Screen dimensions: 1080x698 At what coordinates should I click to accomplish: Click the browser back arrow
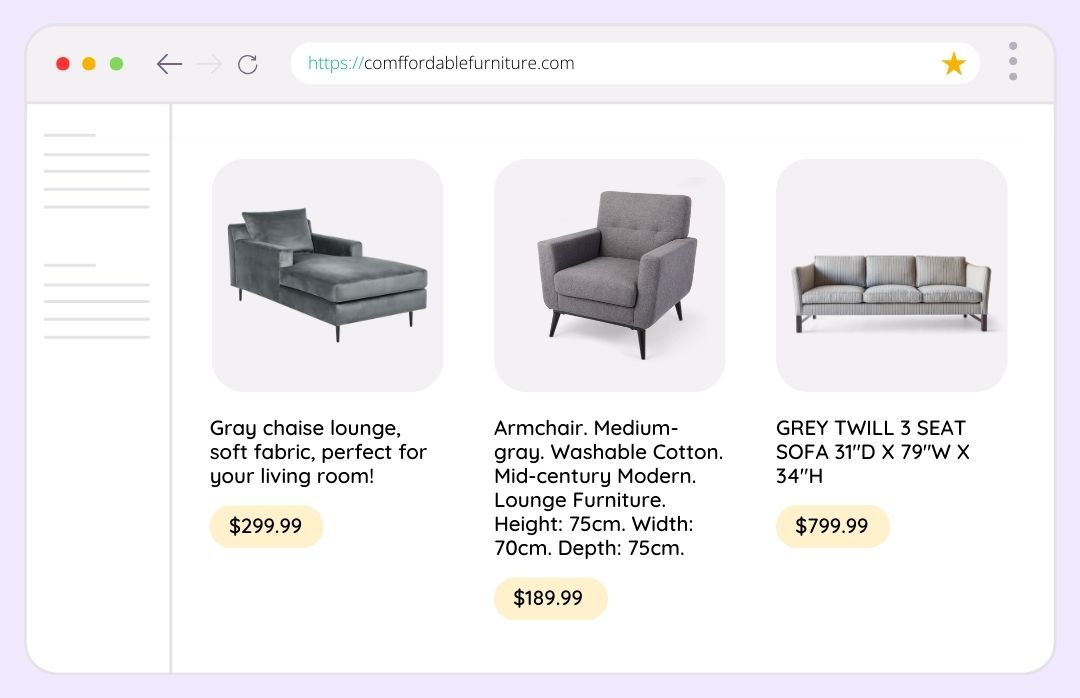tap(169, 64)
